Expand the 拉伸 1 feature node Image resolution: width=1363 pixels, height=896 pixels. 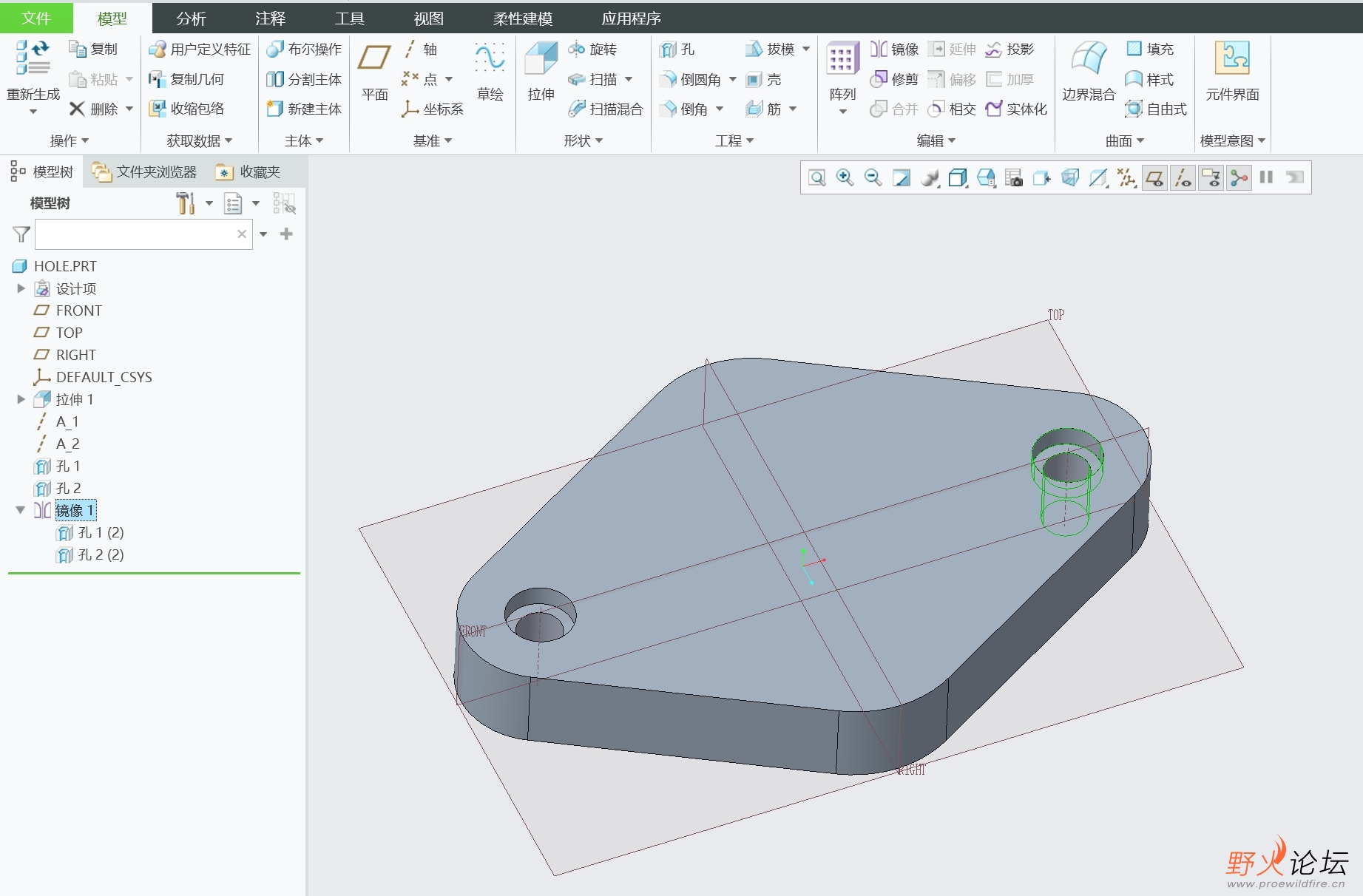pos(21,399)
